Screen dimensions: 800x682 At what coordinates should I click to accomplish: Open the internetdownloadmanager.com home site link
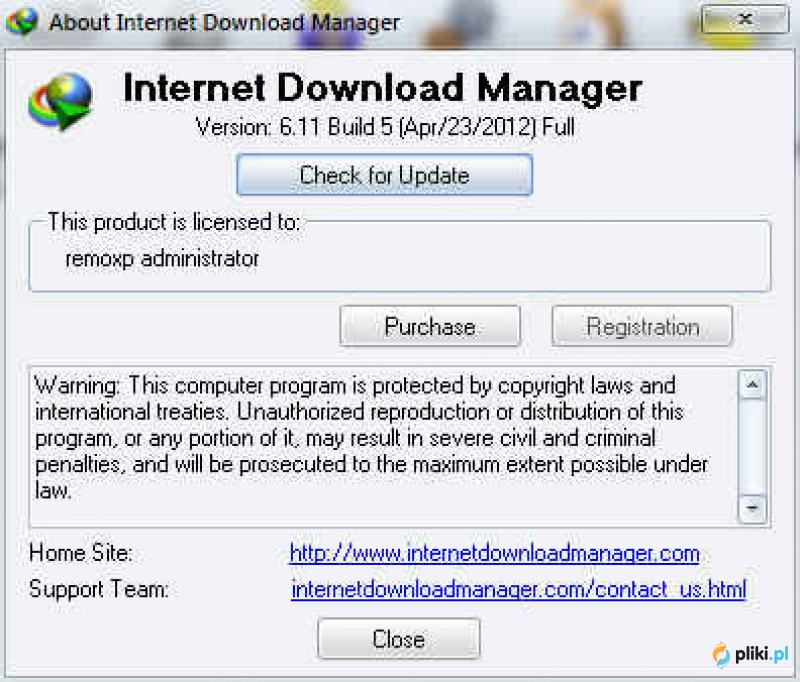coord(494,553)
